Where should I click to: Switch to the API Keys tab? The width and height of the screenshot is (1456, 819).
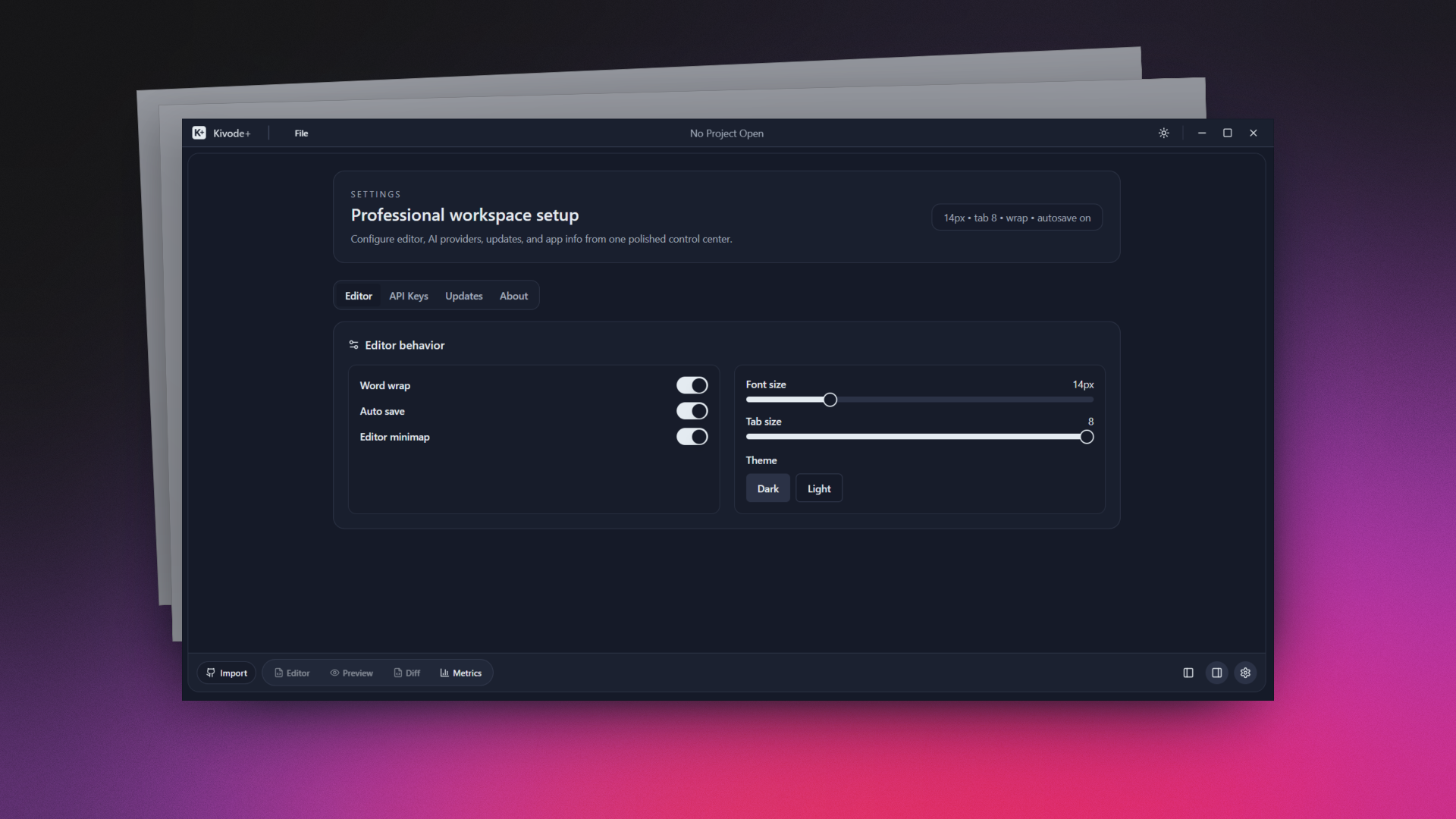click(x=408, y=296)
